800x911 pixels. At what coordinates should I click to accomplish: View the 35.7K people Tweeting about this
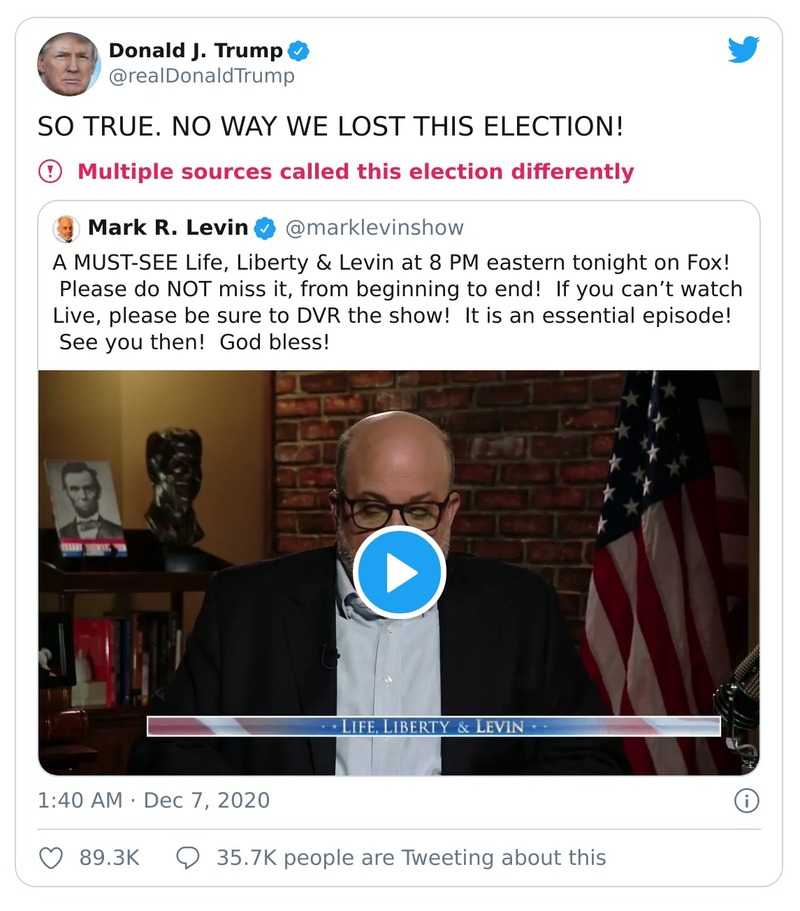(411, 858)
